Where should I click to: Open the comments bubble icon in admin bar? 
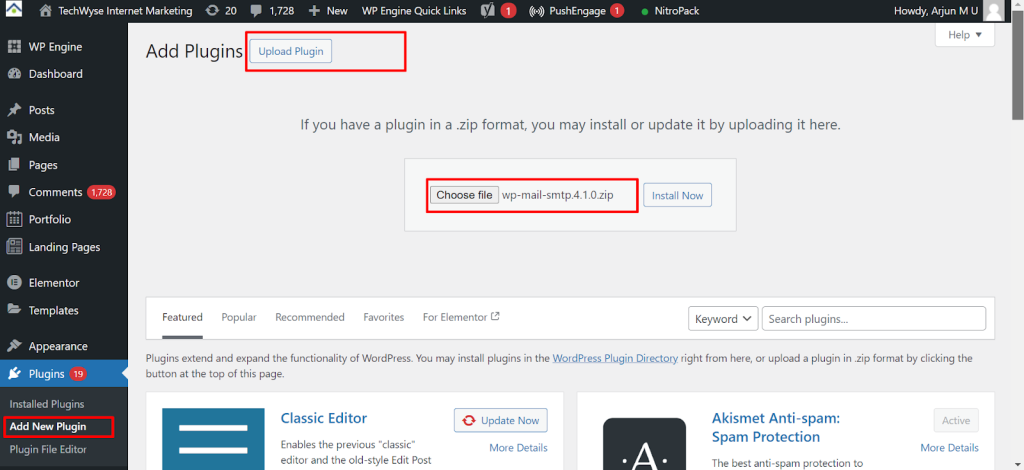coord(258,11)
